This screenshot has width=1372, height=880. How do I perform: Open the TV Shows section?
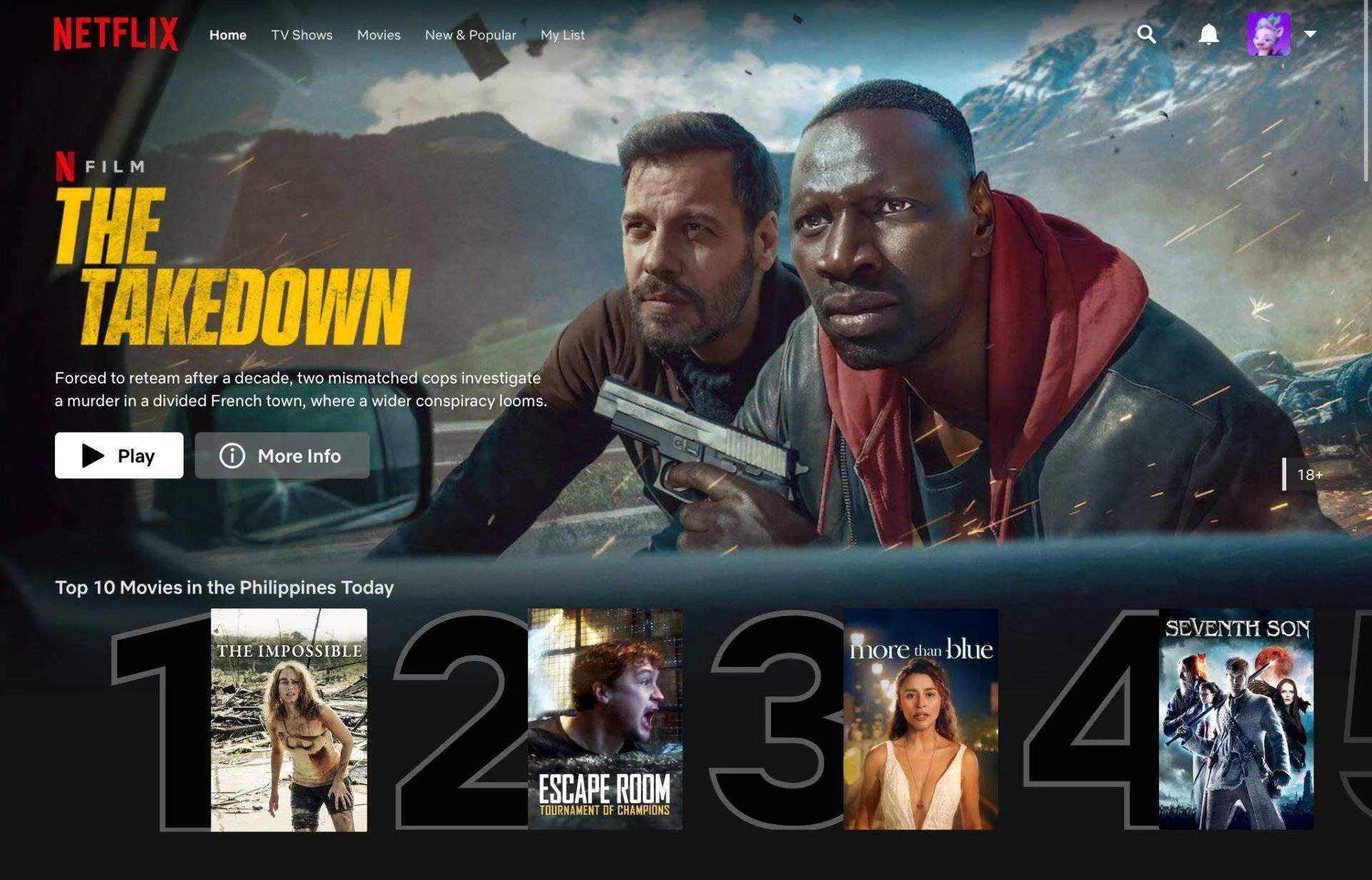(302, 35)
